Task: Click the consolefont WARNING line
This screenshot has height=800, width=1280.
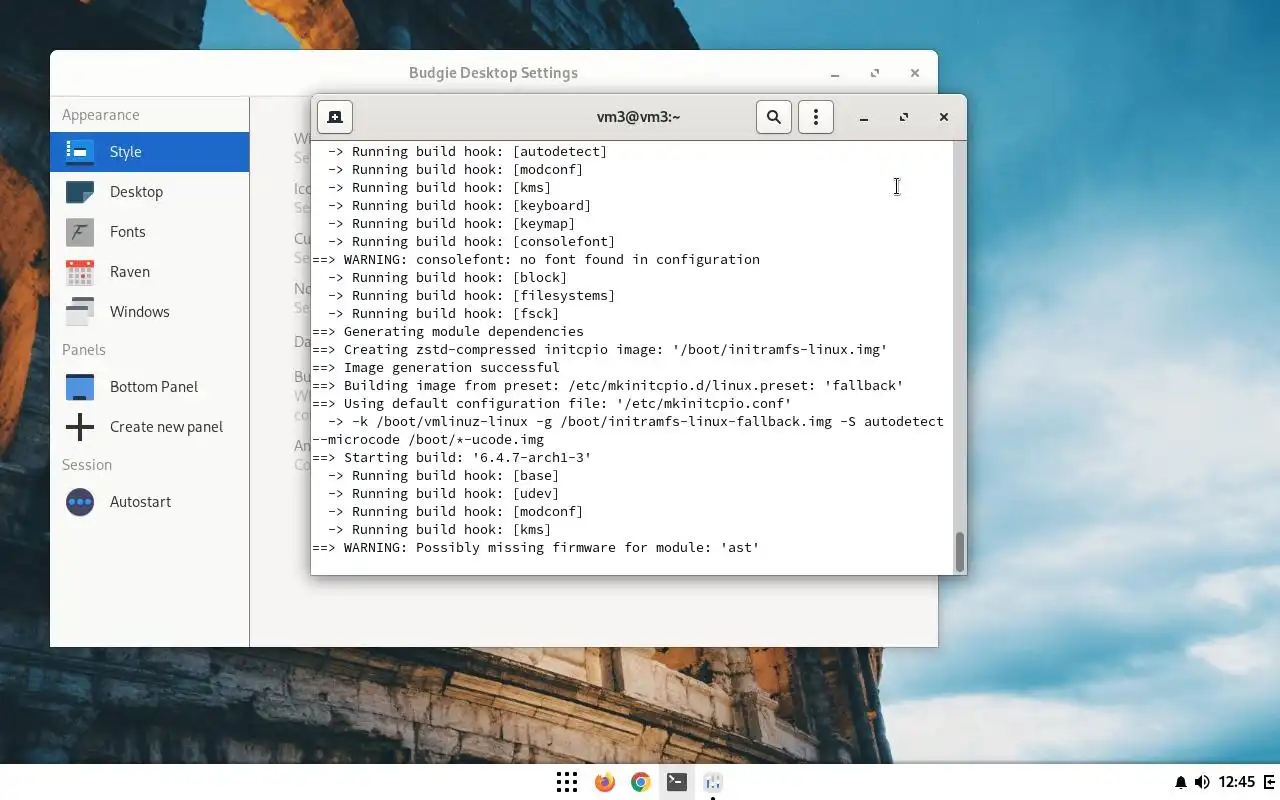Action: 536,260
